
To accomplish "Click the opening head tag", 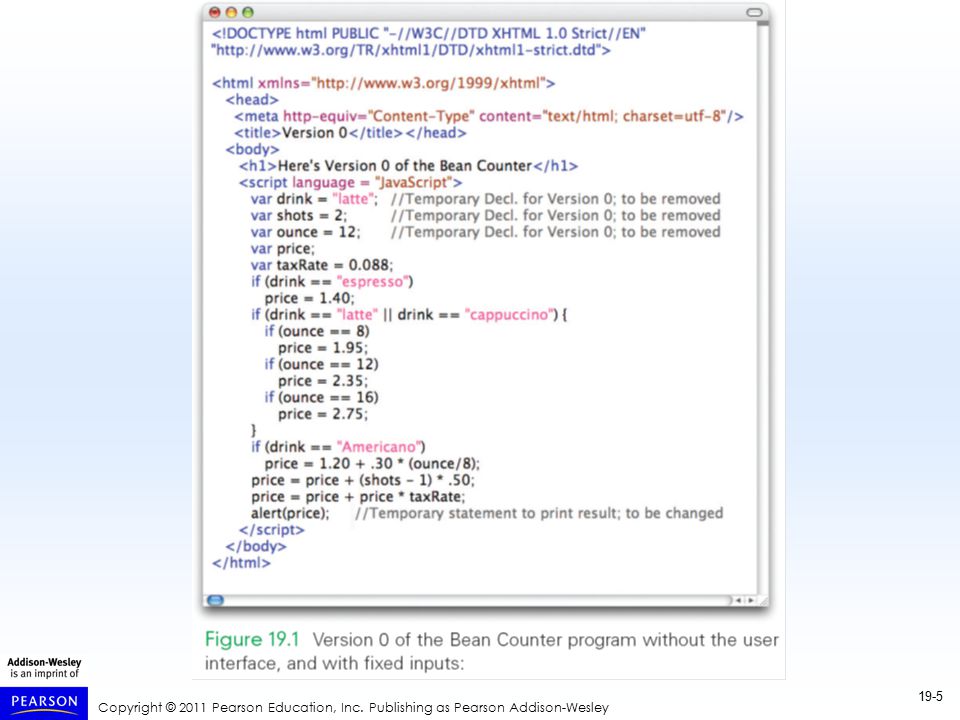I will coord(252,100).
